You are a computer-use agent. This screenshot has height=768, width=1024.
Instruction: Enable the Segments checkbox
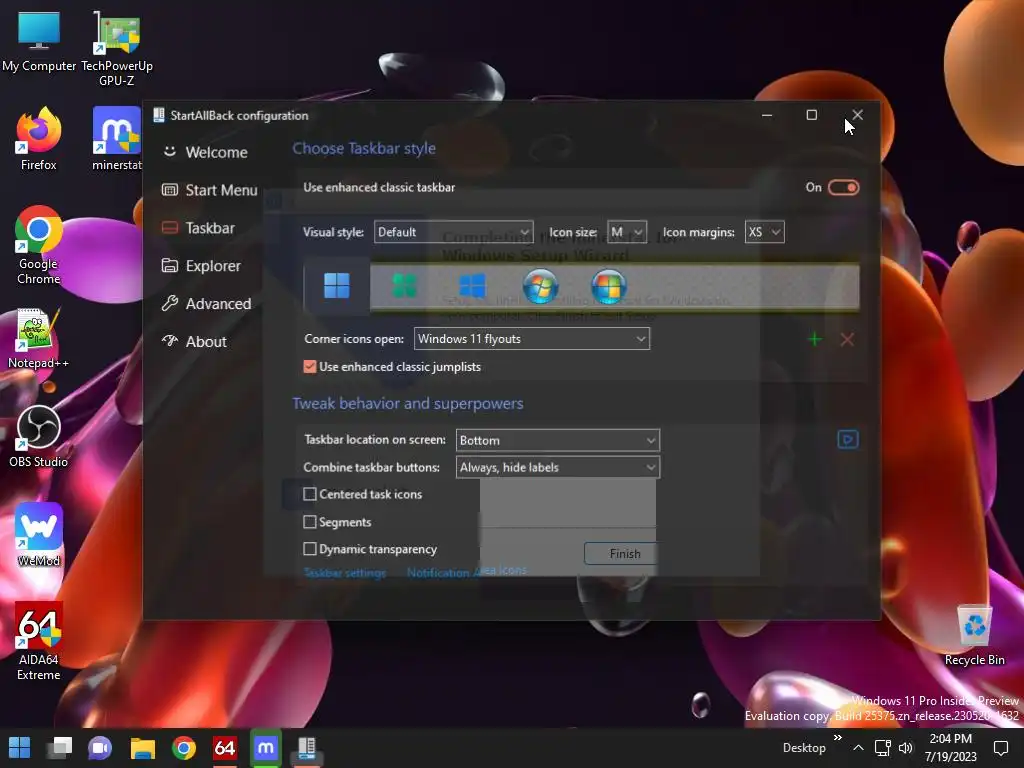[x=310, y=522]
